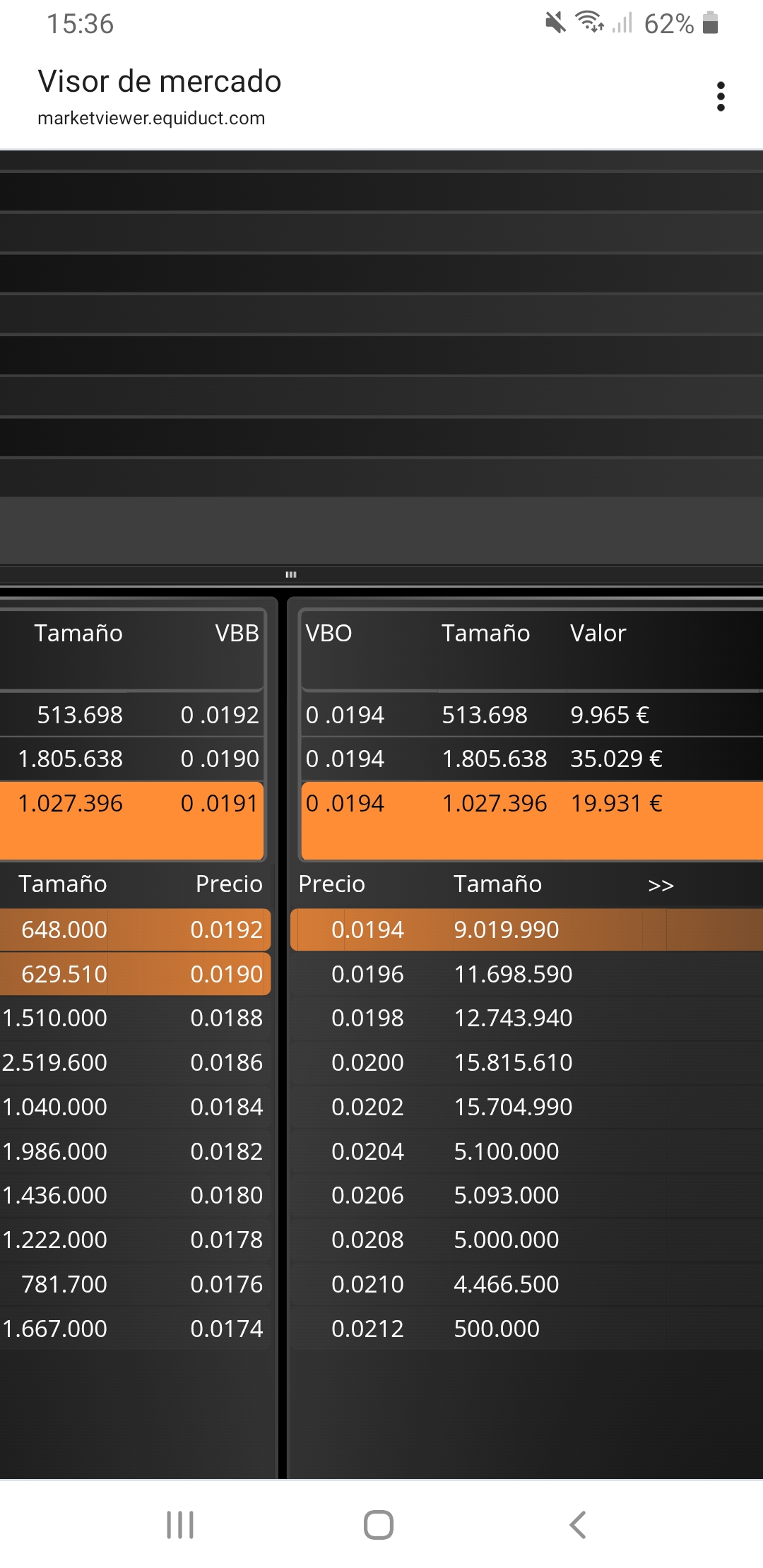Select bid row 1.667.000 at 0.0174
Image resolution: width=763 pixels, height=1568 pixels.
[135, 1329]
